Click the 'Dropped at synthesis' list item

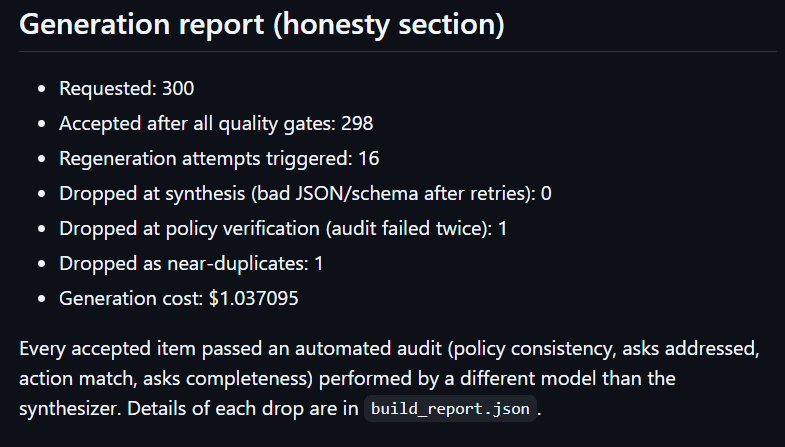[305, 194]
